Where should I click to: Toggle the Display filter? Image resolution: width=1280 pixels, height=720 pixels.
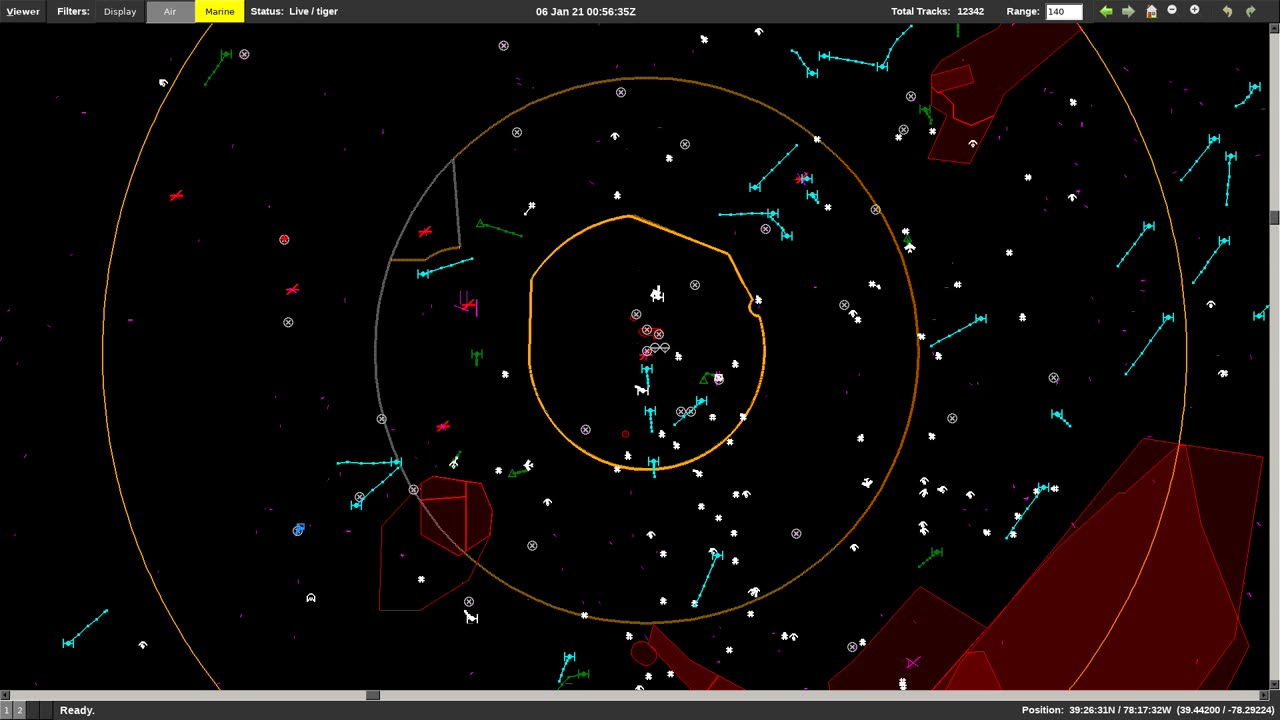click(120, 12)
